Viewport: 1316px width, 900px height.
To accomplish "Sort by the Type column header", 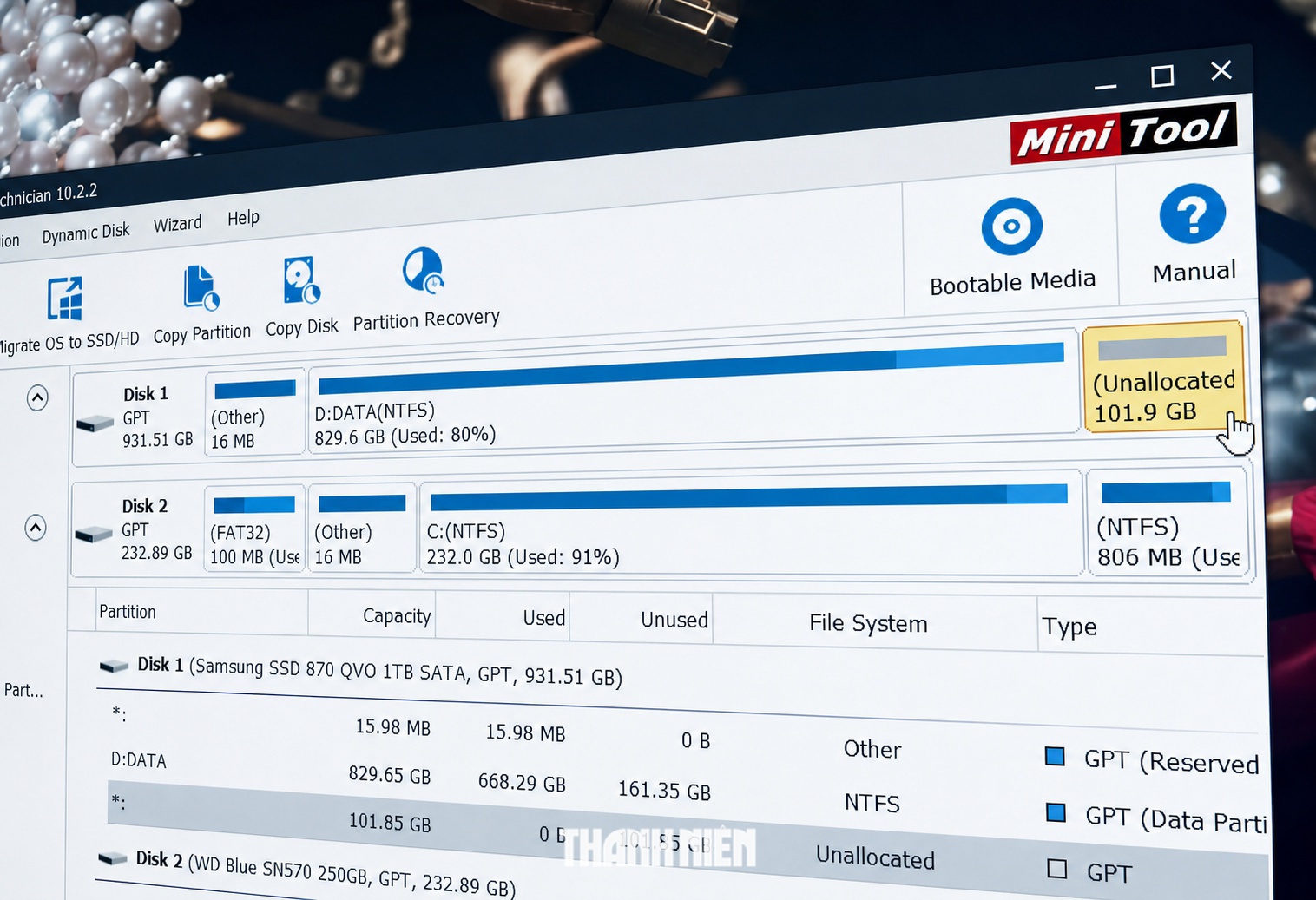I will tap(1069, 627).
